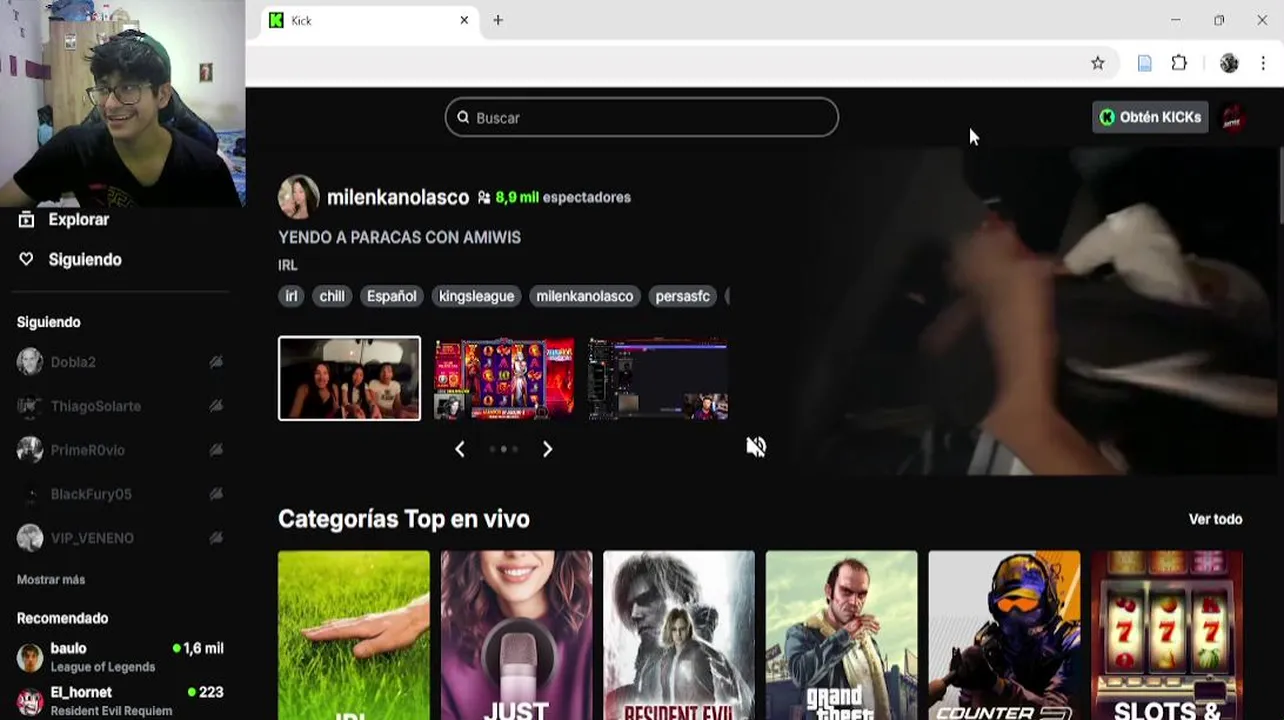Unmute the featured stream preview
This screenshot has height=720, width=1284.
tap(756, 447)
